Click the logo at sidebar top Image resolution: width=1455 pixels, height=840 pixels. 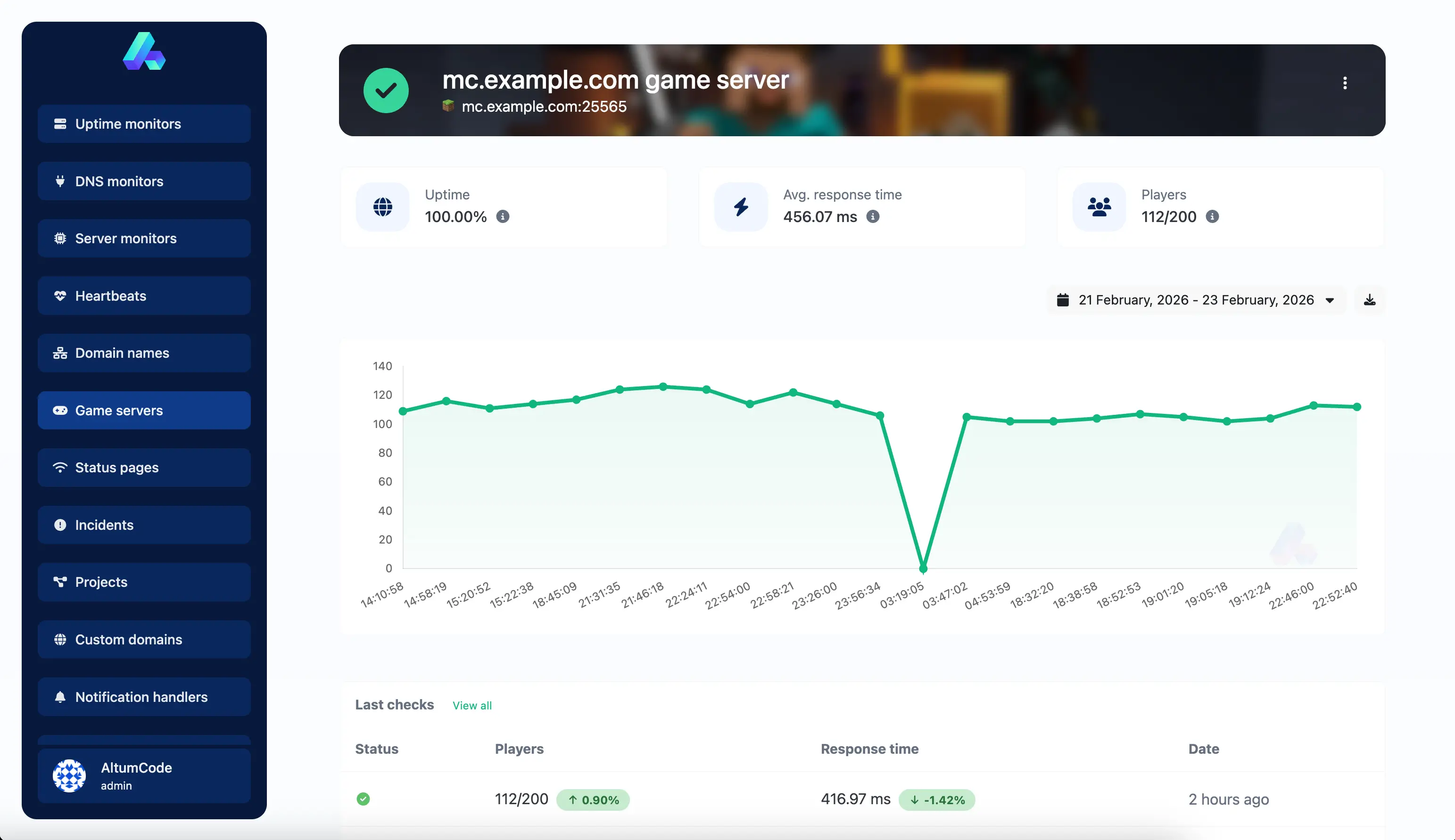coord(144,51)
